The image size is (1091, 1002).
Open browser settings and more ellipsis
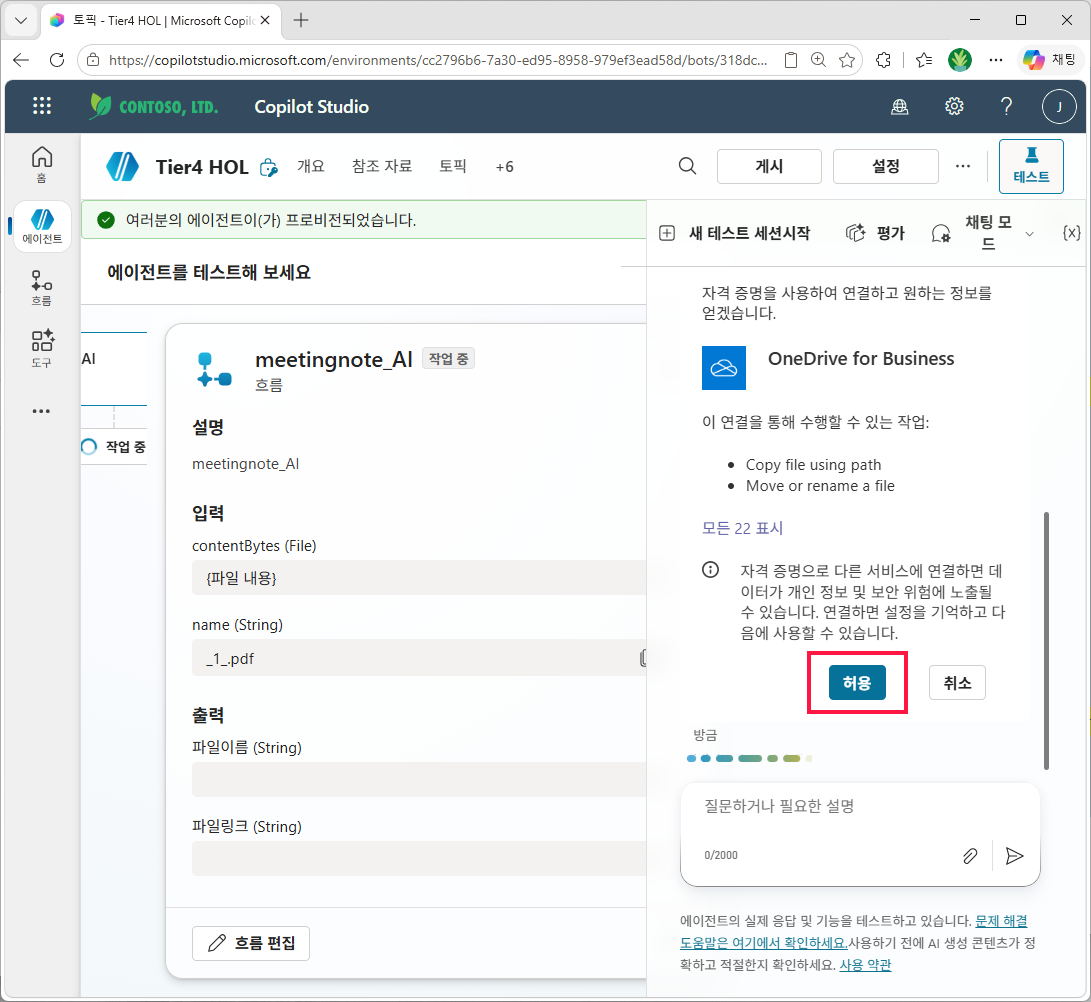coord(996,61)
